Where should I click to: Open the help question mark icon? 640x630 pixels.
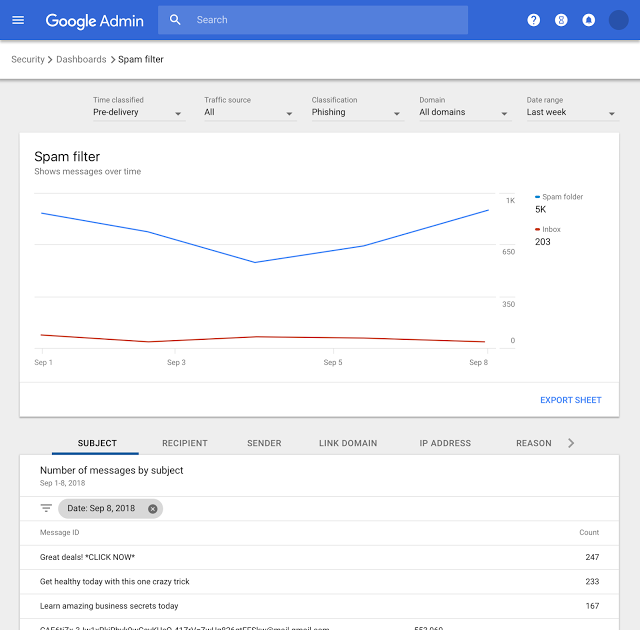point(533,20)
